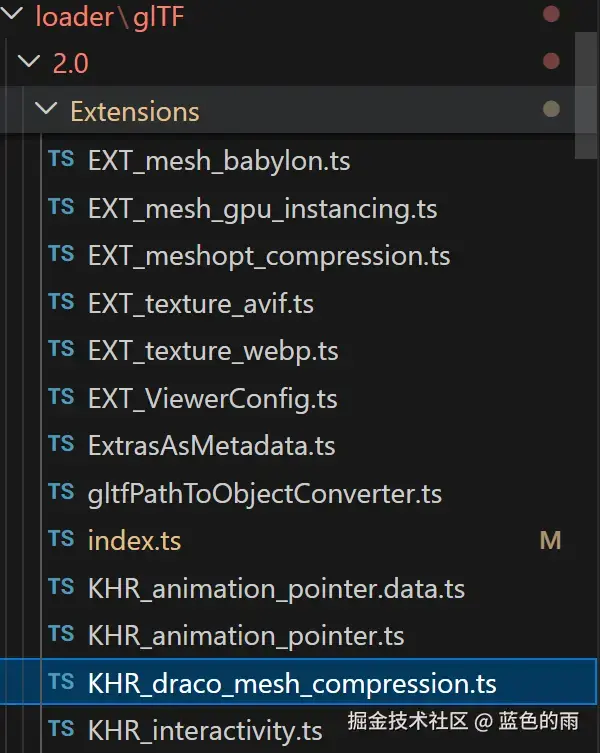Click the TS icon beside EXT_texture_avif.ts

[x=61, y=303]
